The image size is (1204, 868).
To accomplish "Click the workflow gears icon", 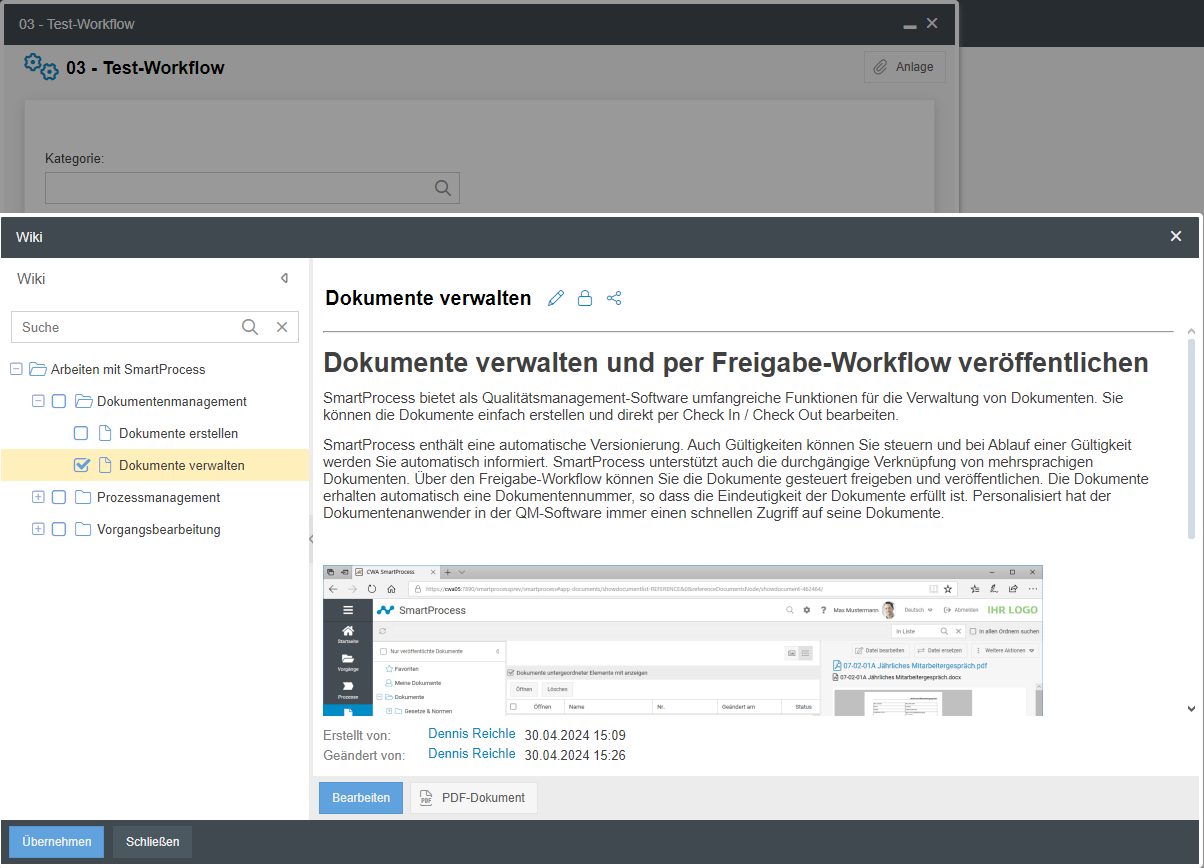I will [x=41, y=67].
